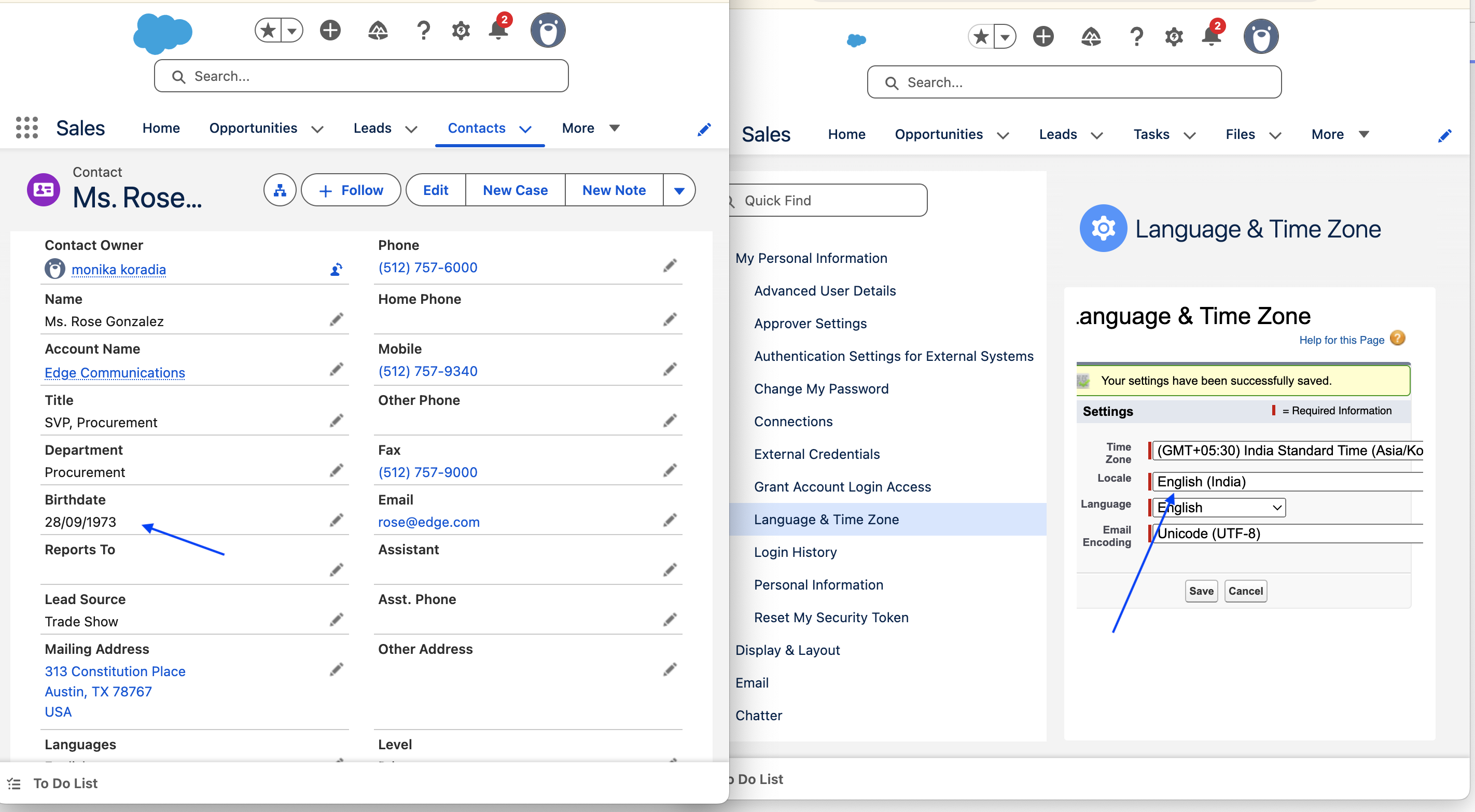1475x812 pixels.
Task: Open To Do List utility bar item
Action: (x=53, y=783)
